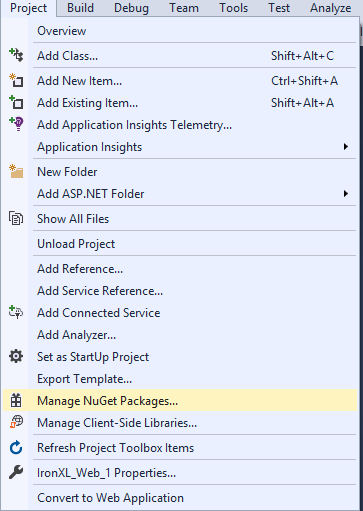Click the wrench icon beside Properties
Viewport: 363px width, 511px height.
coord(16,472)
